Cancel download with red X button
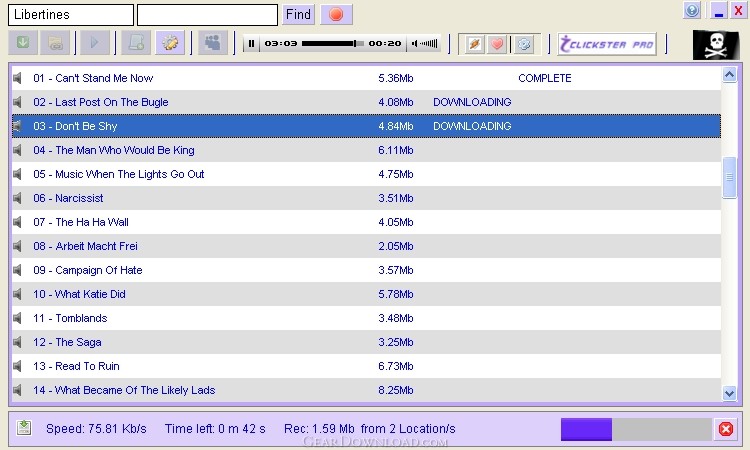 pyautogui.click(x=726, y=429)
